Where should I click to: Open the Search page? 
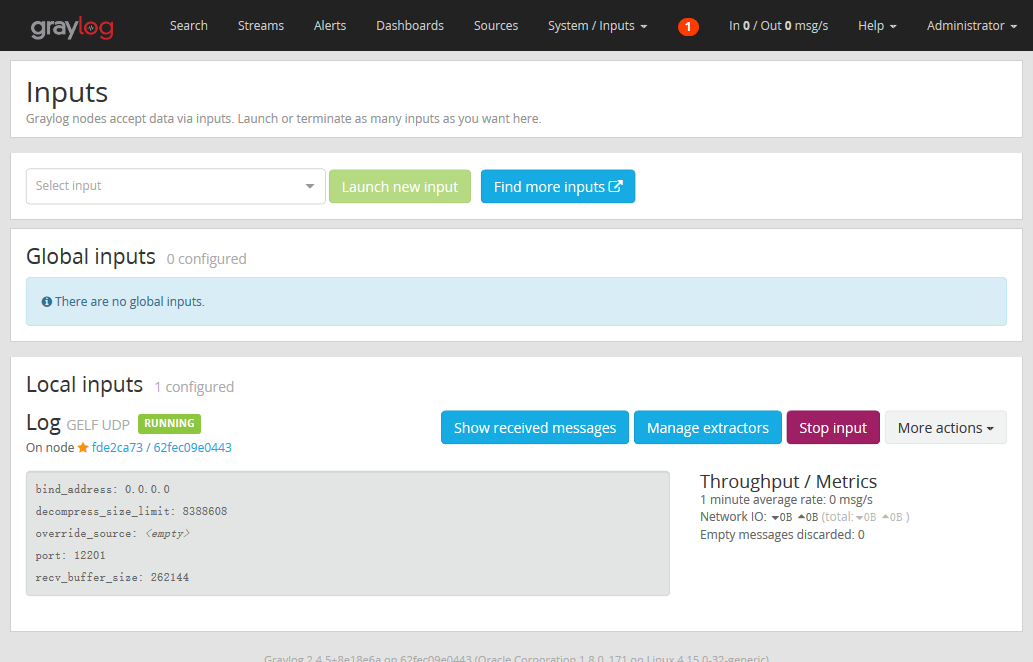[188, 26]
